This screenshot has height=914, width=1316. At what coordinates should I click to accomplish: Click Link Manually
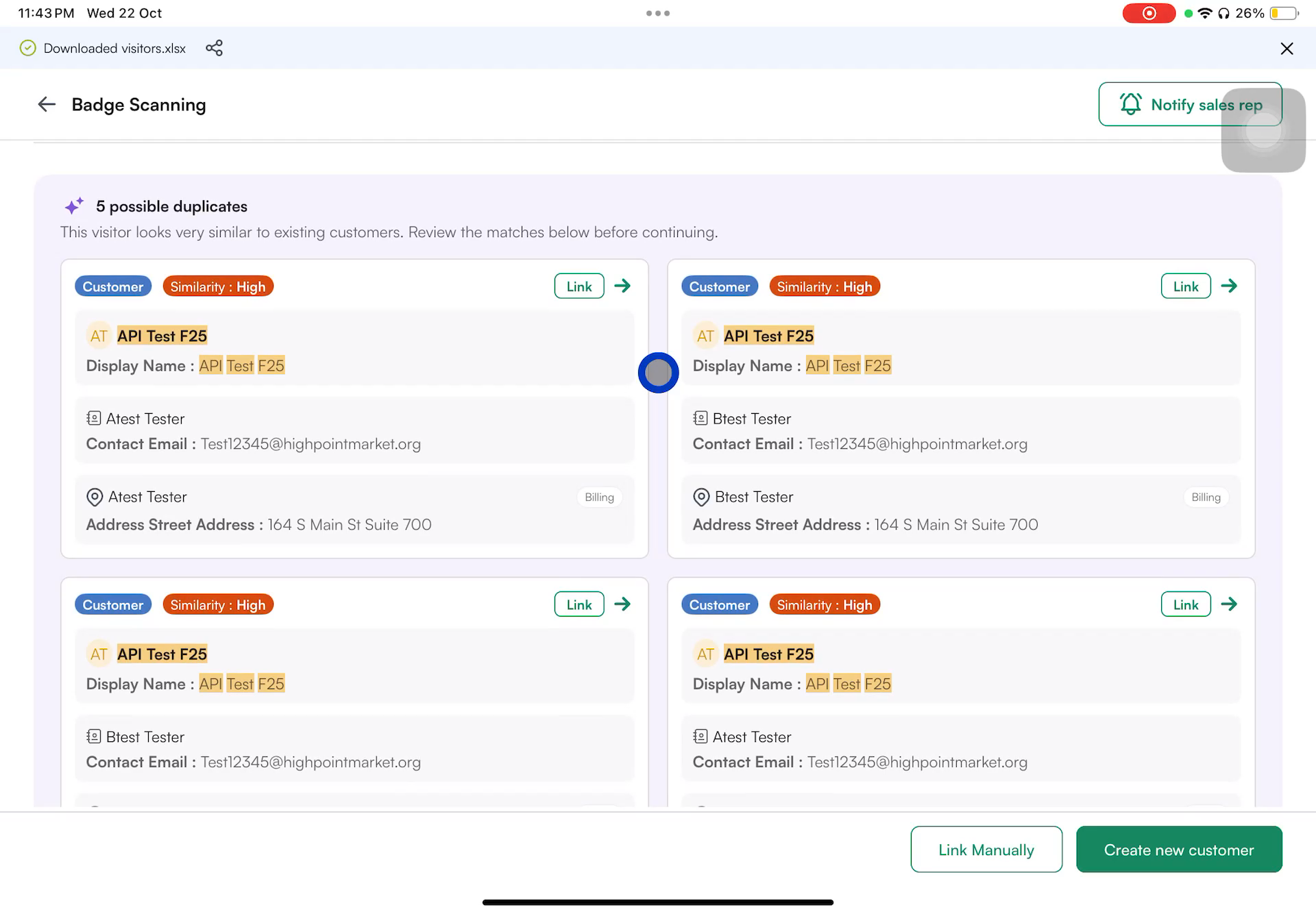click(986, 850)
